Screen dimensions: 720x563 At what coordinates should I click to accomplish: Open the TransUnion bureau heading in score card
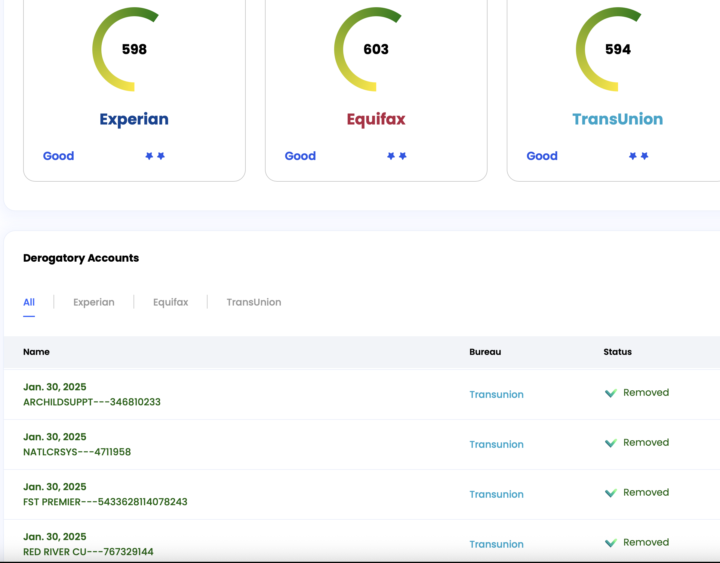pos(618,119)
